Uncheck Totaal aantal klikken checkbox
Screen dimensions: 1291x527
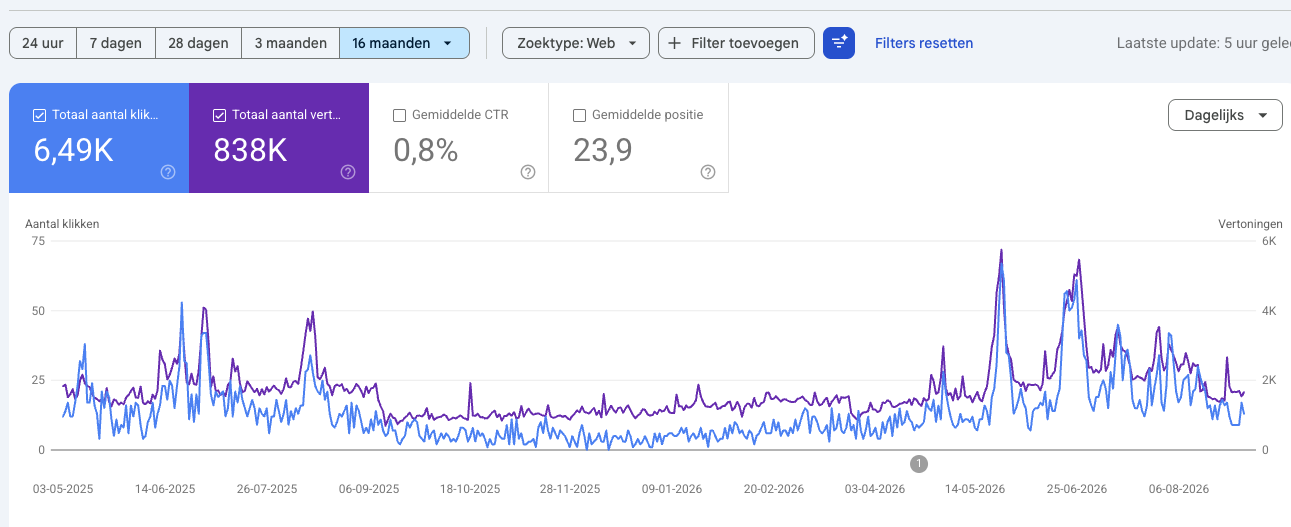39,115
